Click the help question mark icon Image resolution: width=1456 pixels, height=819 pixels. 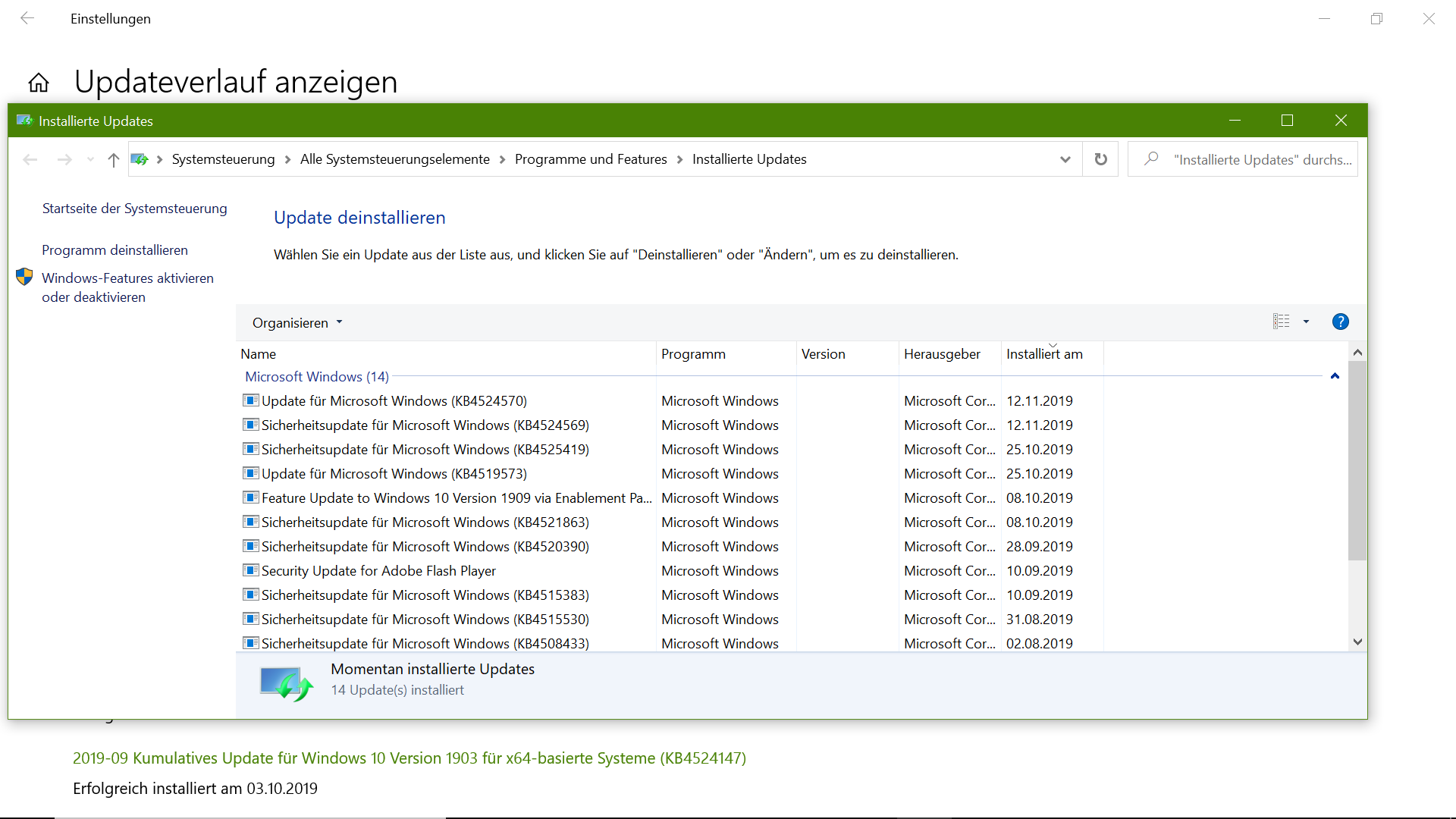tap(1340, 322)
